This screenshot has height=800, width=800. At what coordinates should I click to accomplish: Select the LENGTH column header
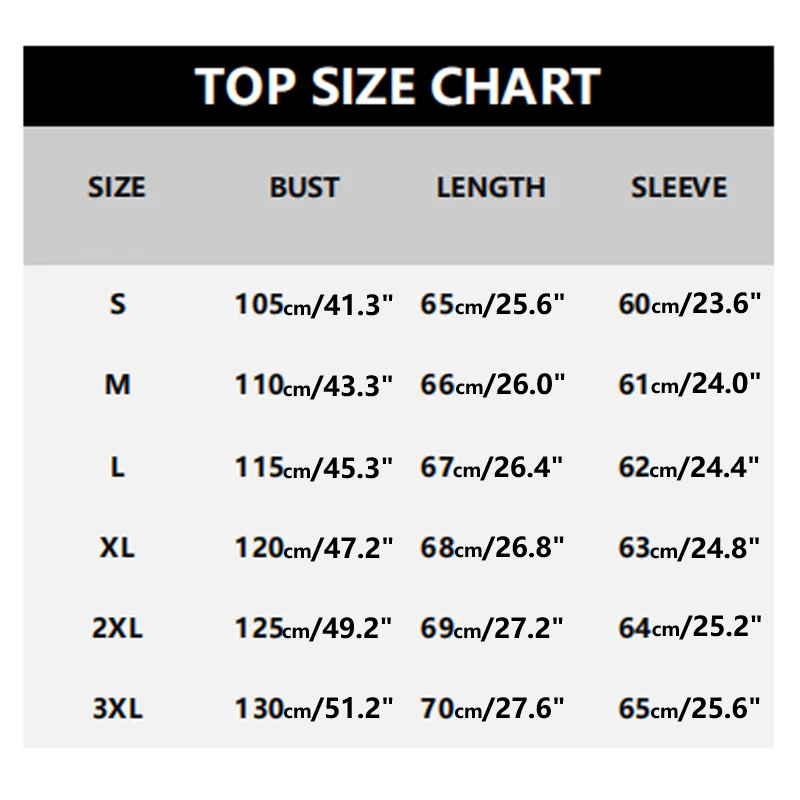click(491, 188)
